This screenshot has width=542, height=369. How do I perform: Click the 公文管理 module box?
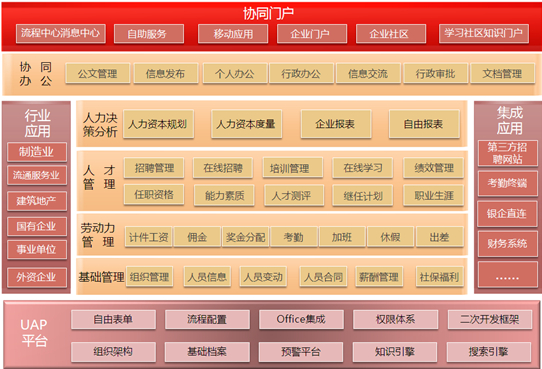(x=98, y=74)
